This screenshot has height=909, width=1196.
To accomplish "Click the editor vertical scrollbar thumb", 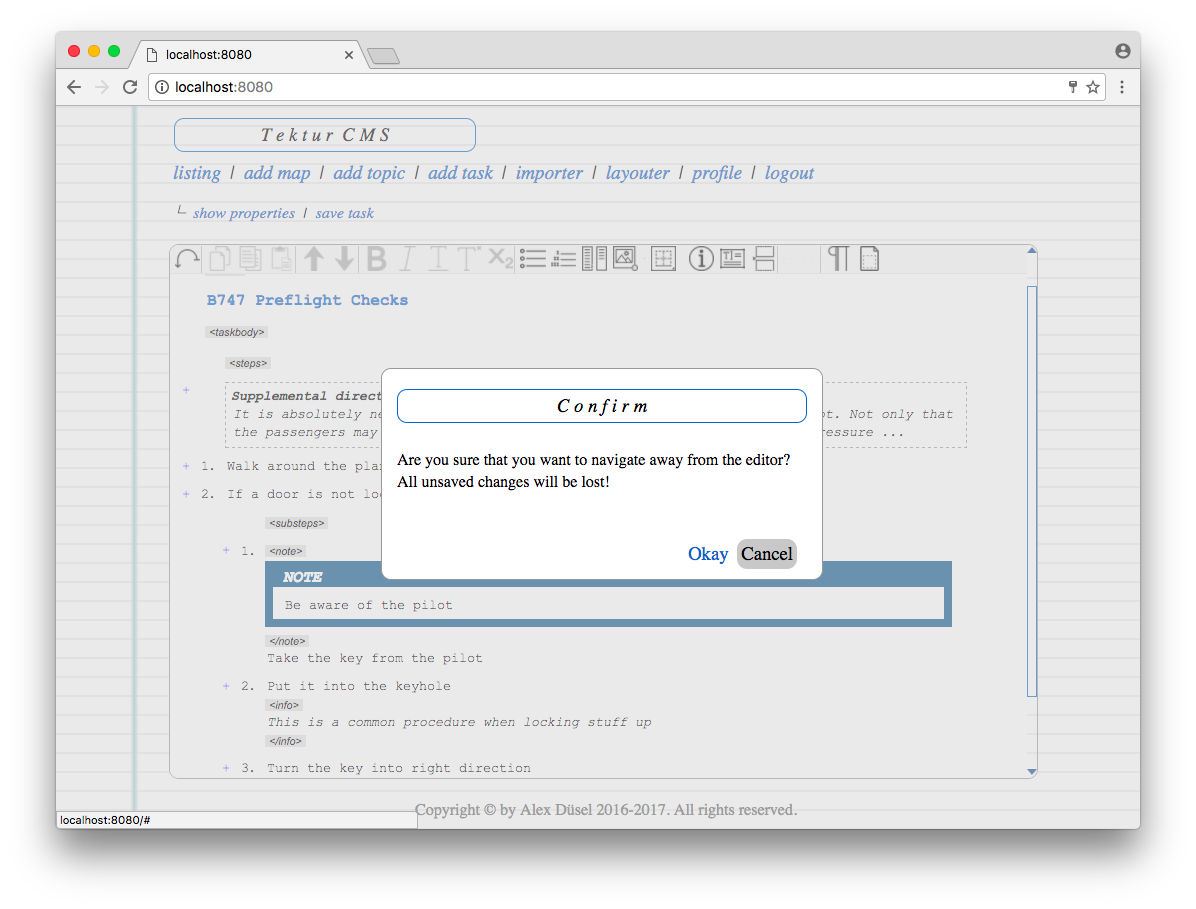I will (x=1032, y=491).
